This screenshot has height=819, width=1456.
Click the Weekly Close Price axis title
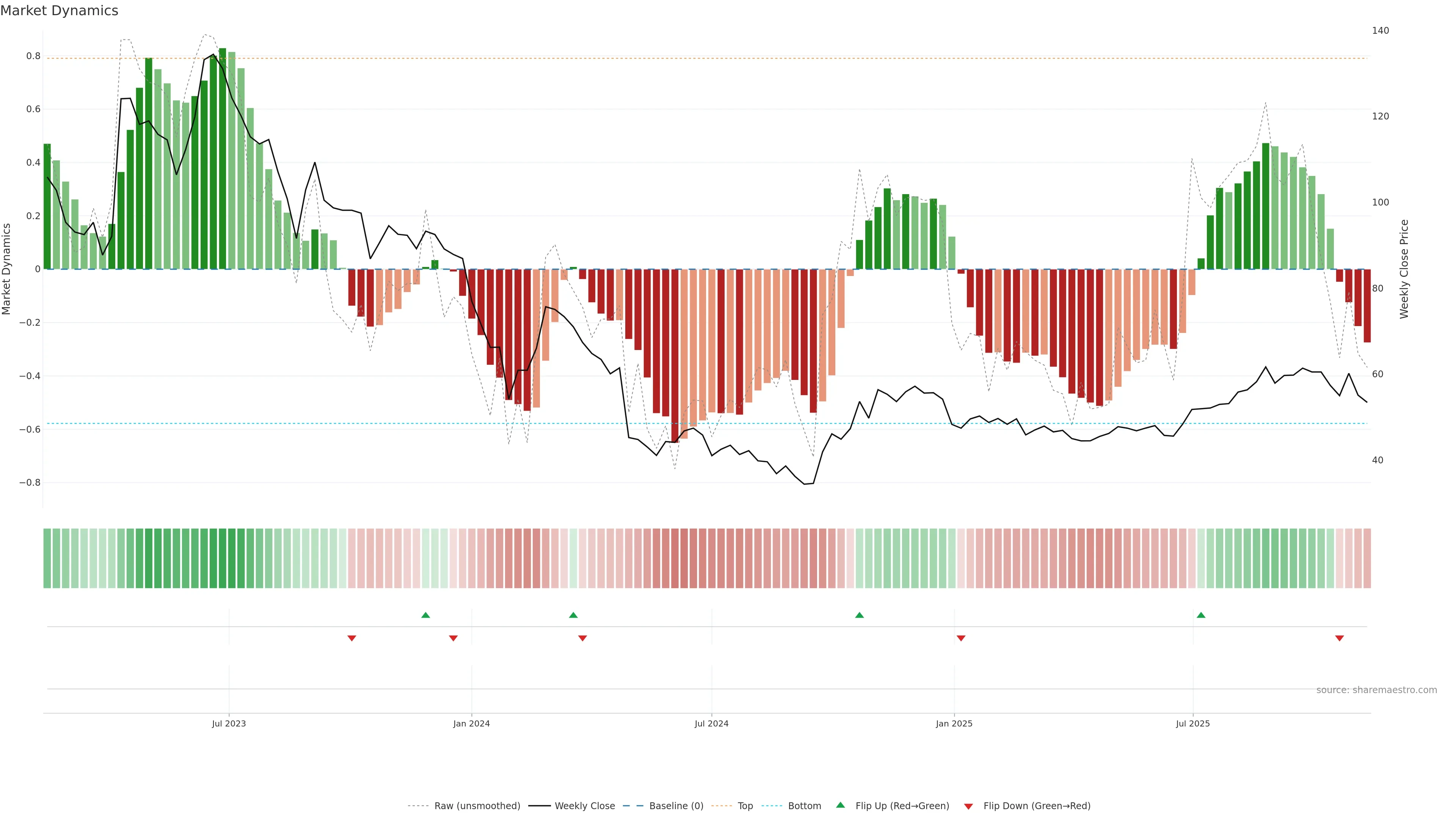pos(1404,269)
